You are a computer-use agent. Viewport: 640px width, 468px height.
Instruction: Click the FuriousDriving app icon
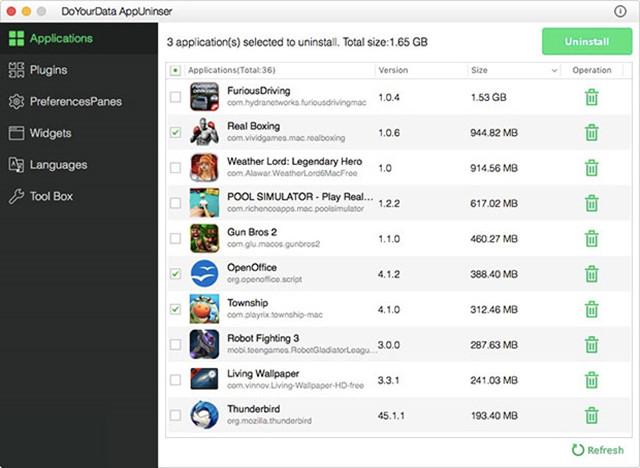coord(204,97)
